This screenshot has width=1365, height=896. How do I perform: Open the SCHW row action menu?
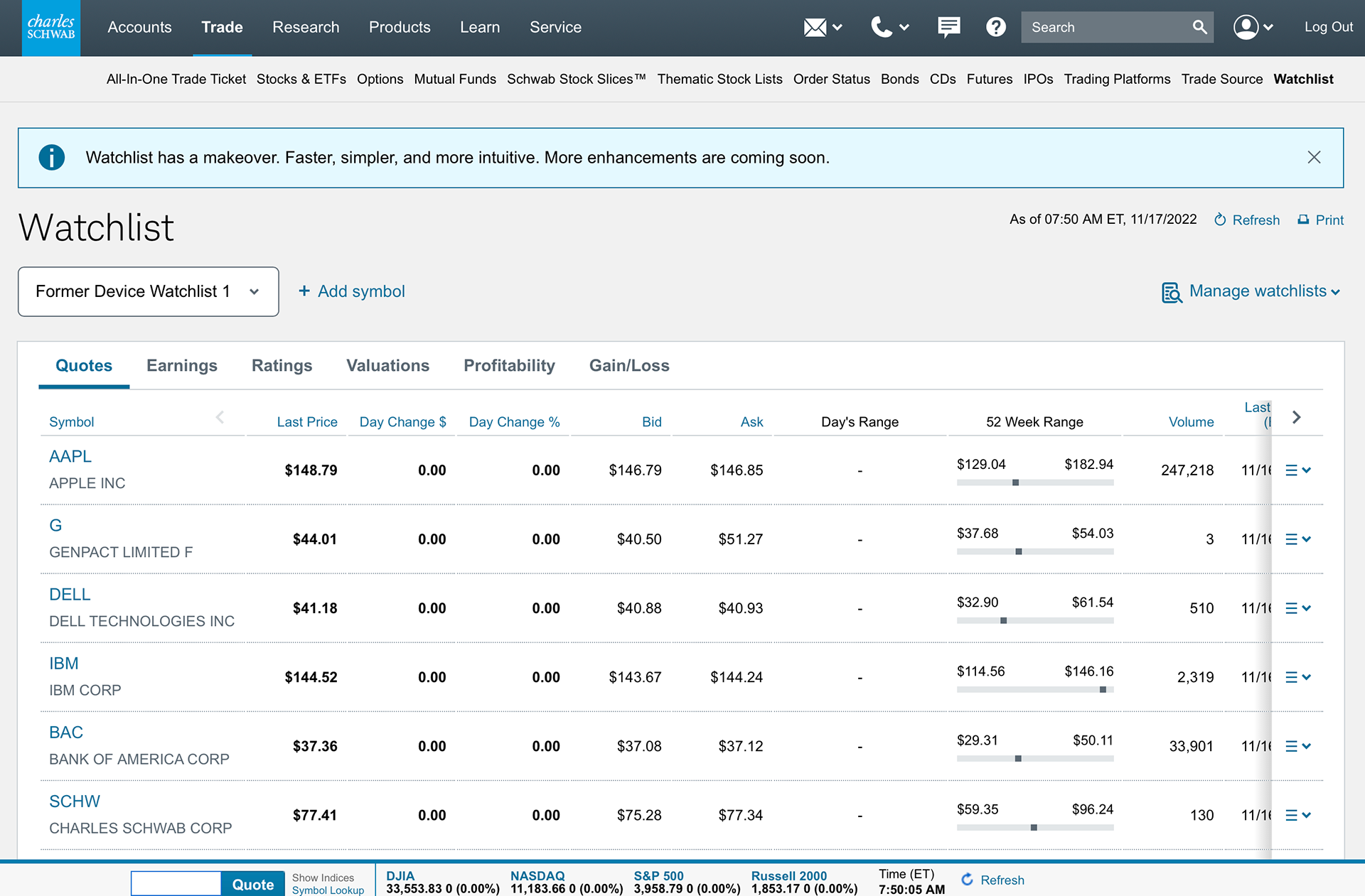click(x=1298, y=815)
